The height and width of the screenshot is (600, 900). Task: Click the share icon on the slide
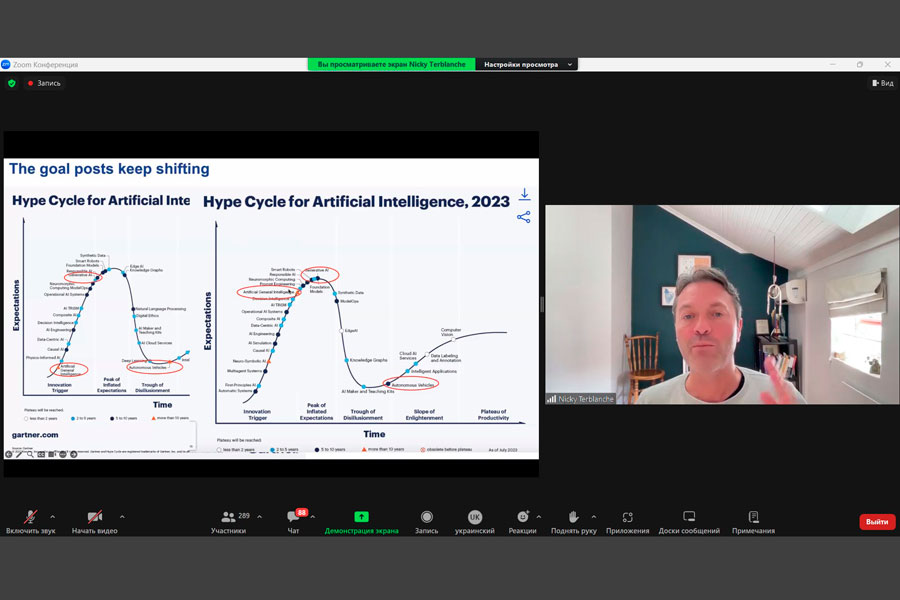point(523,217)
